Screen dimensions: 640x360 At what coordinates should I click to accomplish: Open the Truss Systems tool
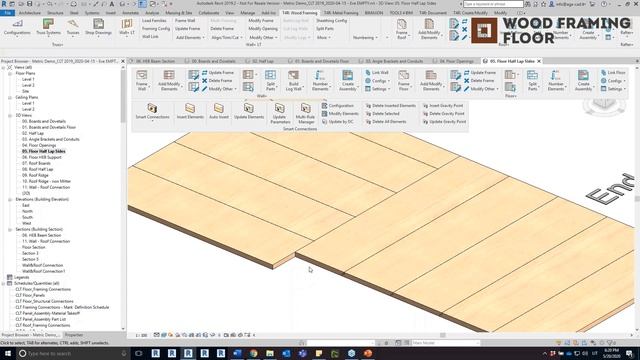coord(48,27)
